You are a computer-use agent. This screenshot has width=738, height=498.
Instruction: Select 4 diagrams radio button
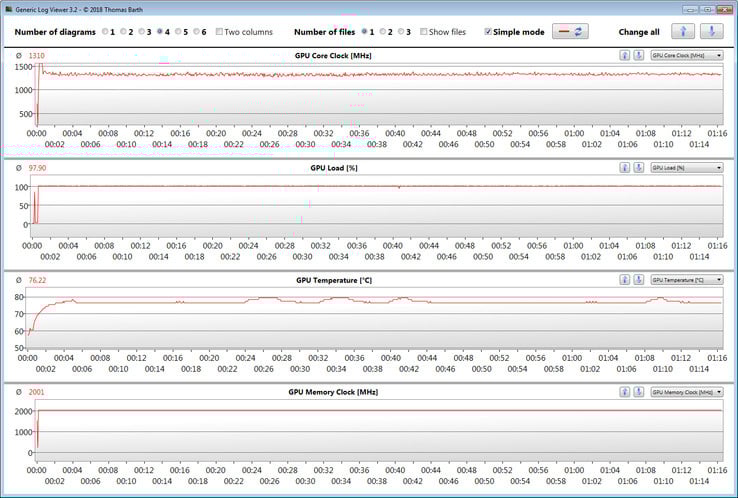tap(160, 32)
